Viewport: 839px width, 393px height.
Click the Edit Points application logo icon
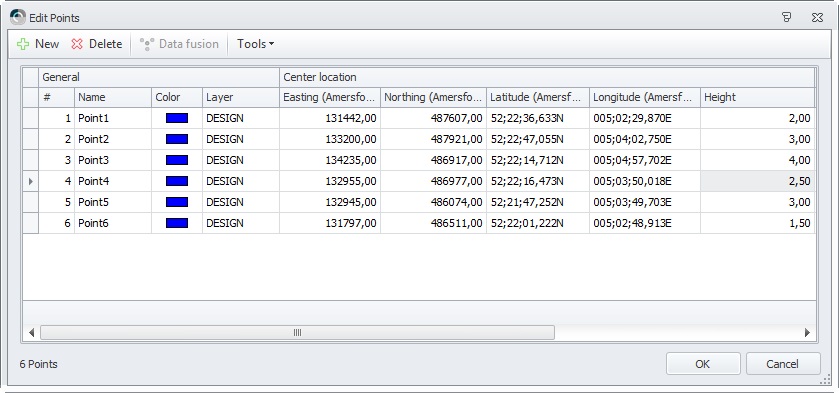(18, 17)
